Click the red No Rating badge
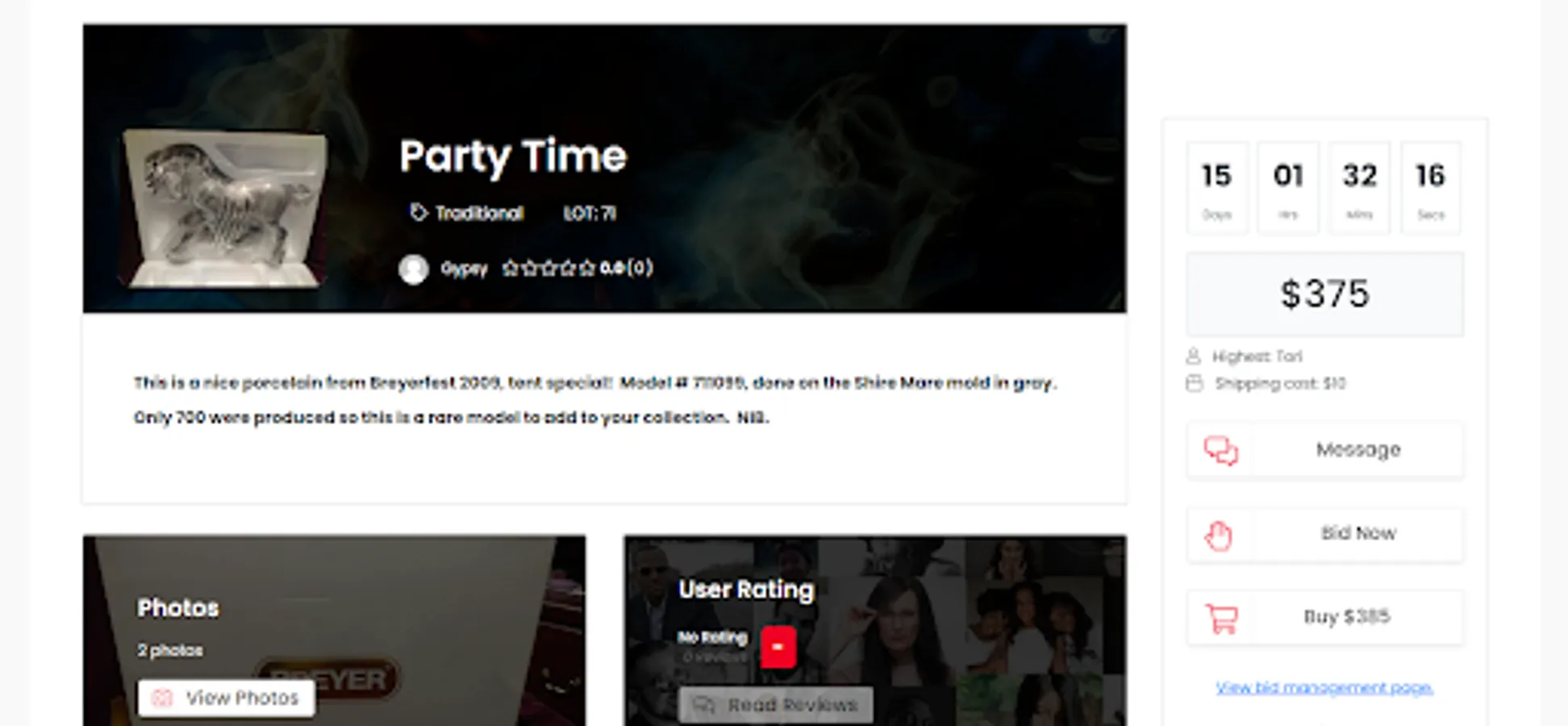Viewport: 1568px width, 726px height. tap(778, 647)
